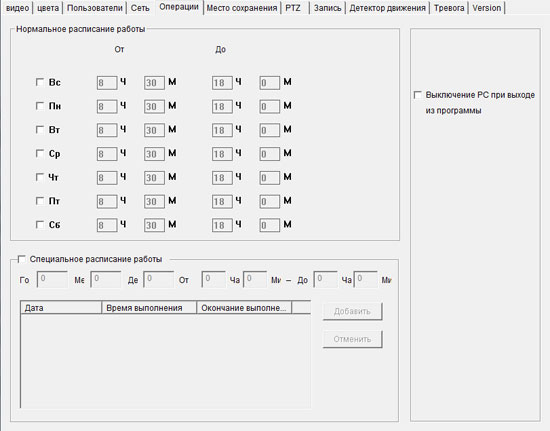Click the До minutes field in special schedule
Image resolution: width=550 pixels, height=431 pixels.
coord(366,280)
